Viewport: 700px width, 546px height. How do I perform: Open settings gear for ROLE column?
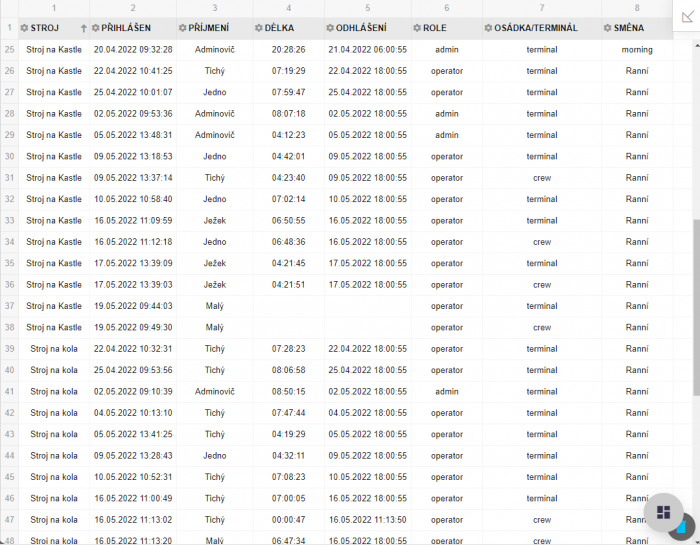417,28
